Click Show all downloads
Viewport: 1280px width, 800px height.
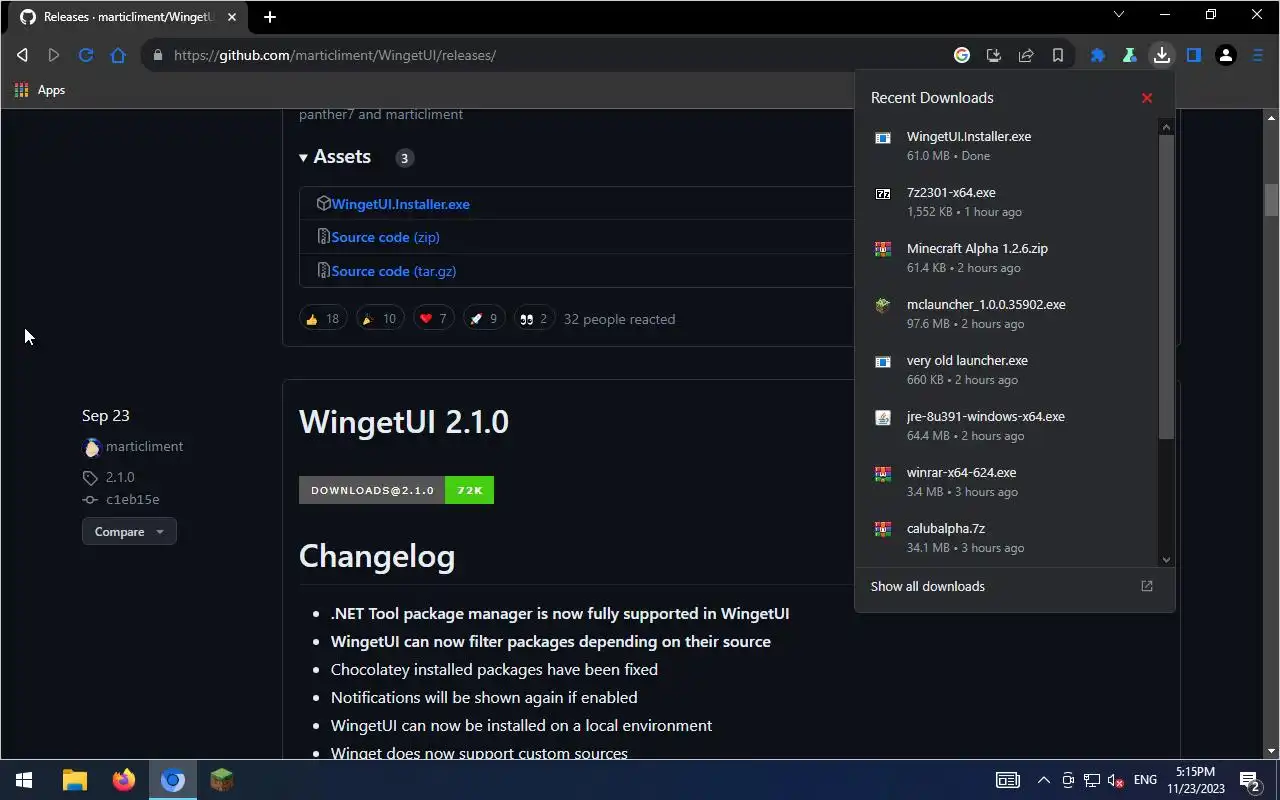928,586
